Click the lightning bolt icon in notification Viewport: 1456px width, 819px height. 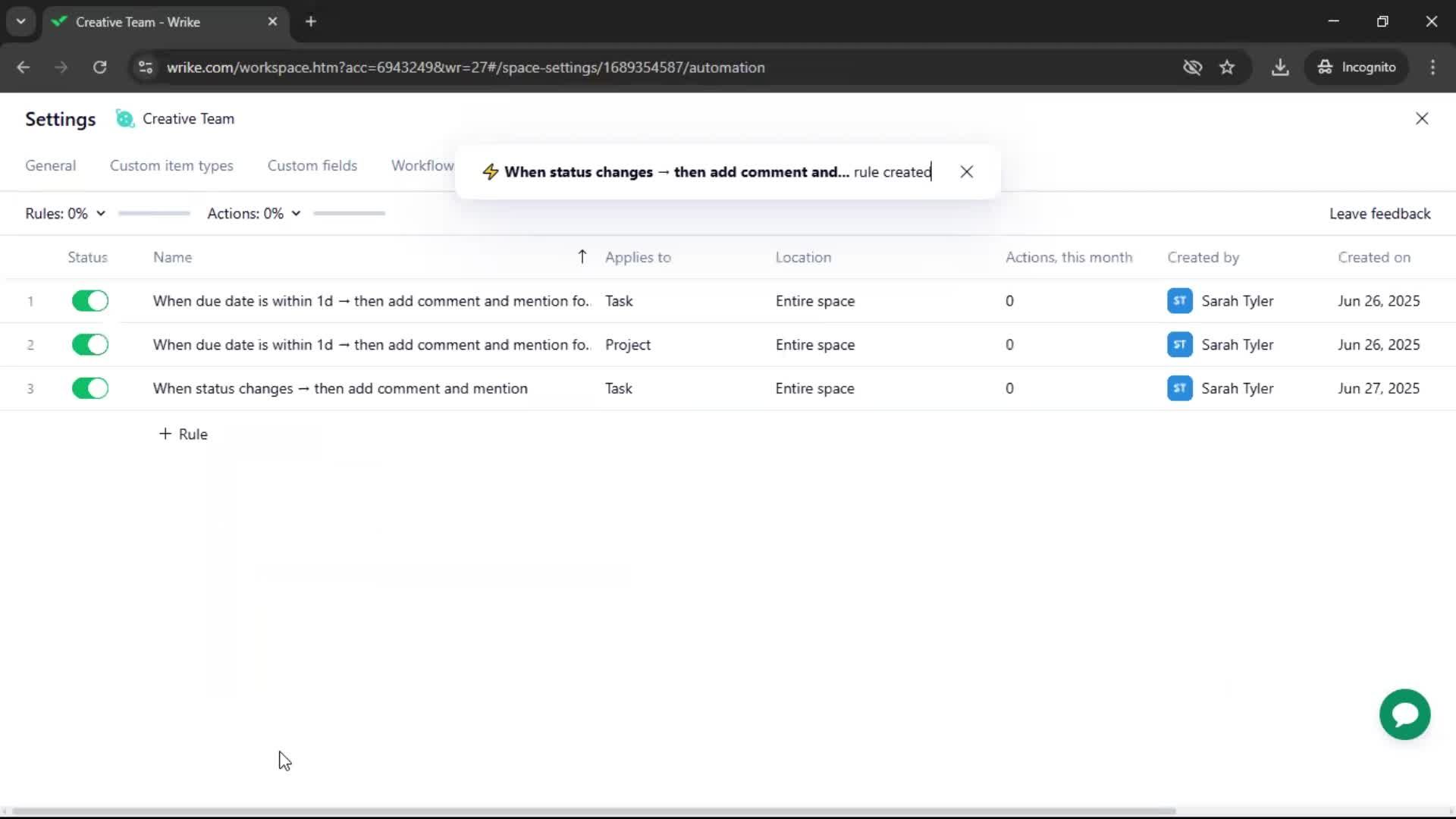(491, 172)
